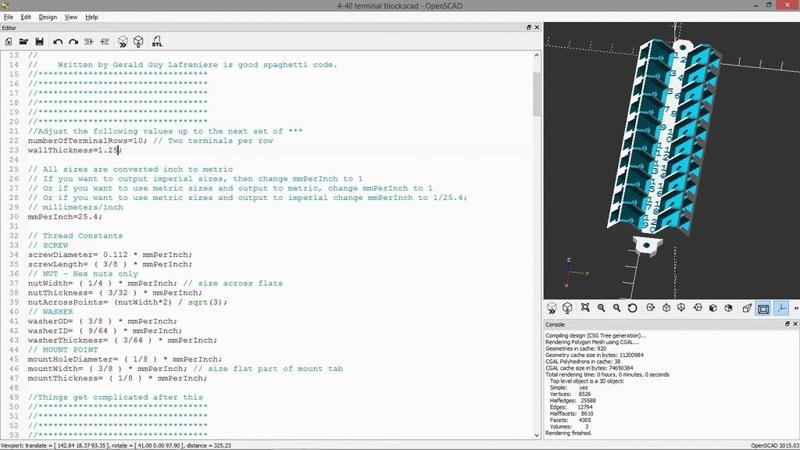Click the 'screwDiameter= 0.112' line
The width and height of the screenshot is (800, 450).
pos(110,255)
